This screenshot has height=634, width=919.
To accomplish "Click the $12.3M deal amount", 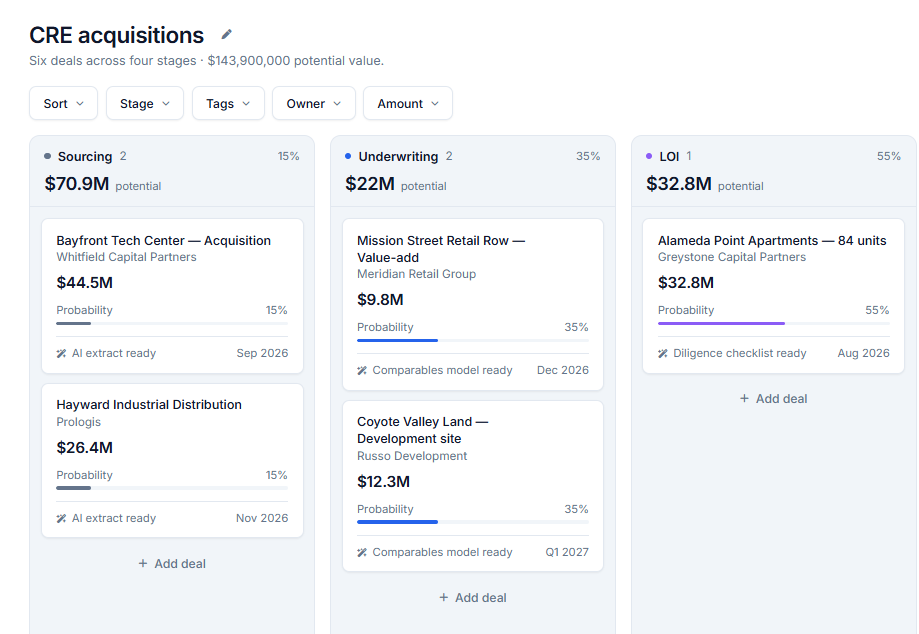I will click(x=383, y=482).
